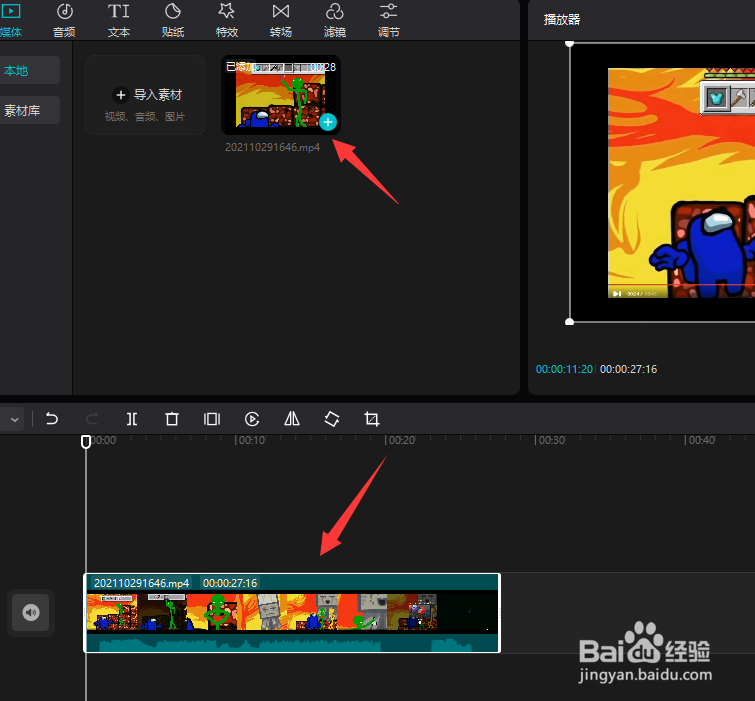Click the top-left resize handle of preview frame

[x=569, y=44]
